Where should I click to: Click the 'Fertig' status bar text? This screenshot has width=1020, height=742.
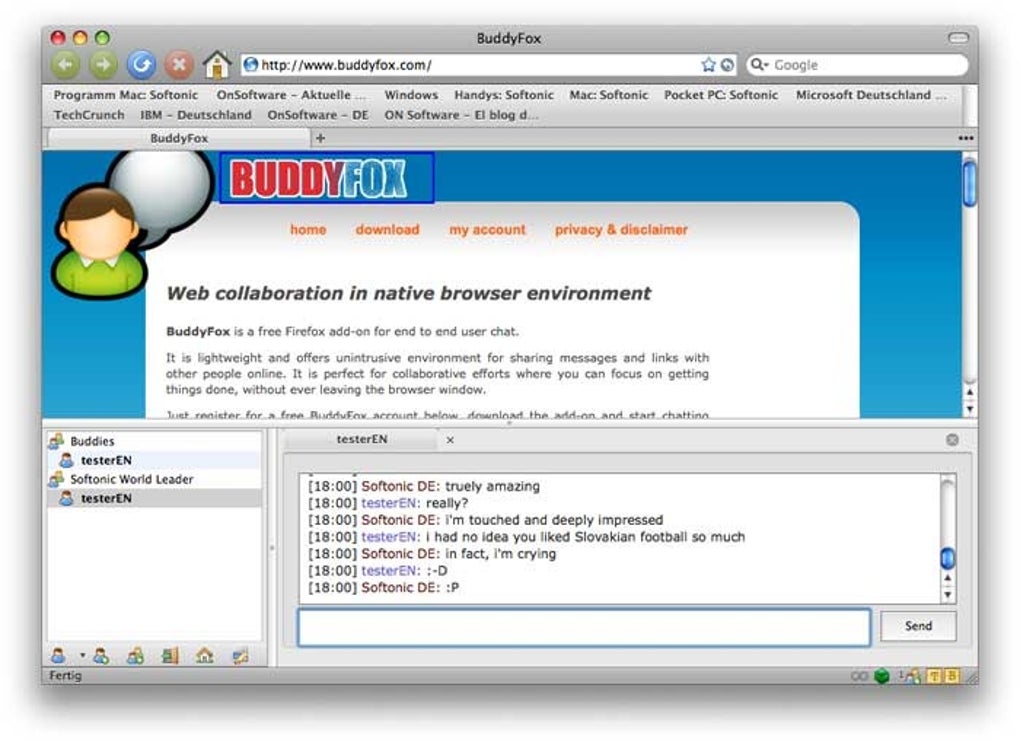(66, 676)
